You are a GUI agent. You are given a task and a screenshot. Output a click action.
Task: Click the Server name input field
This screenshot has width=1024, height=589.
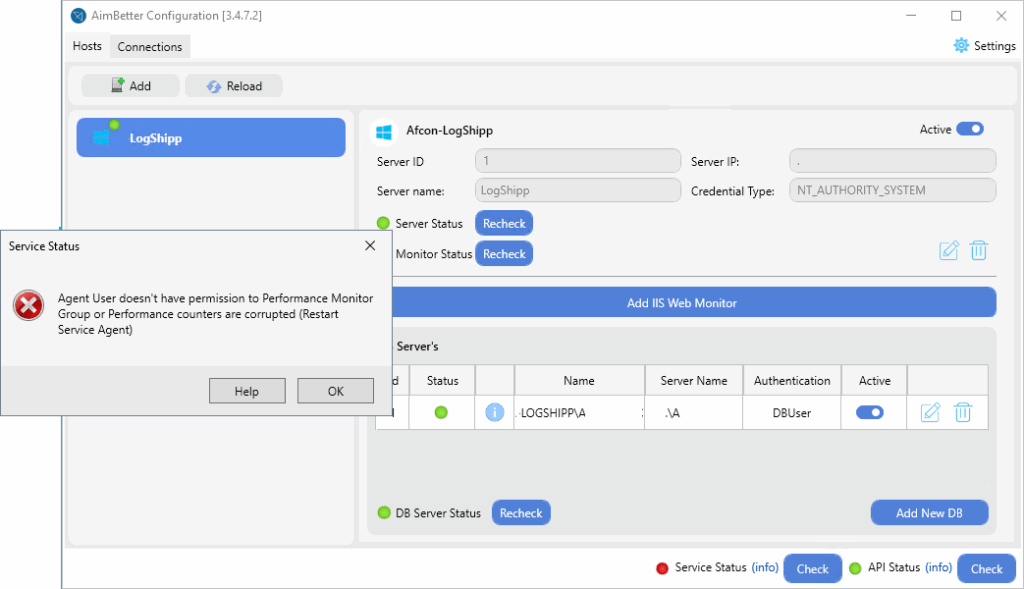577,190
